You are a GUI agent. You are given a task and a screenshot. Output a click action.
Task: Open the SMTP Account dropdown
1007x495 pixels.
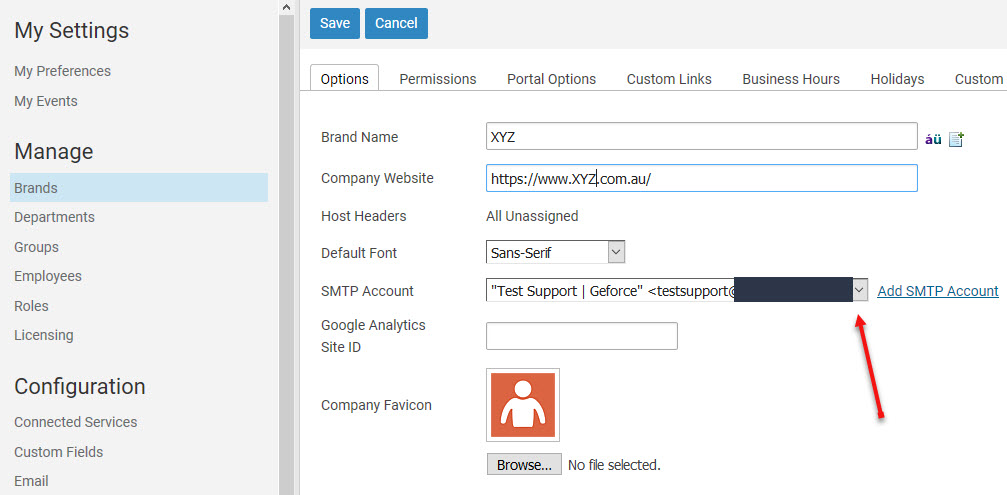[x=859, y=290]
